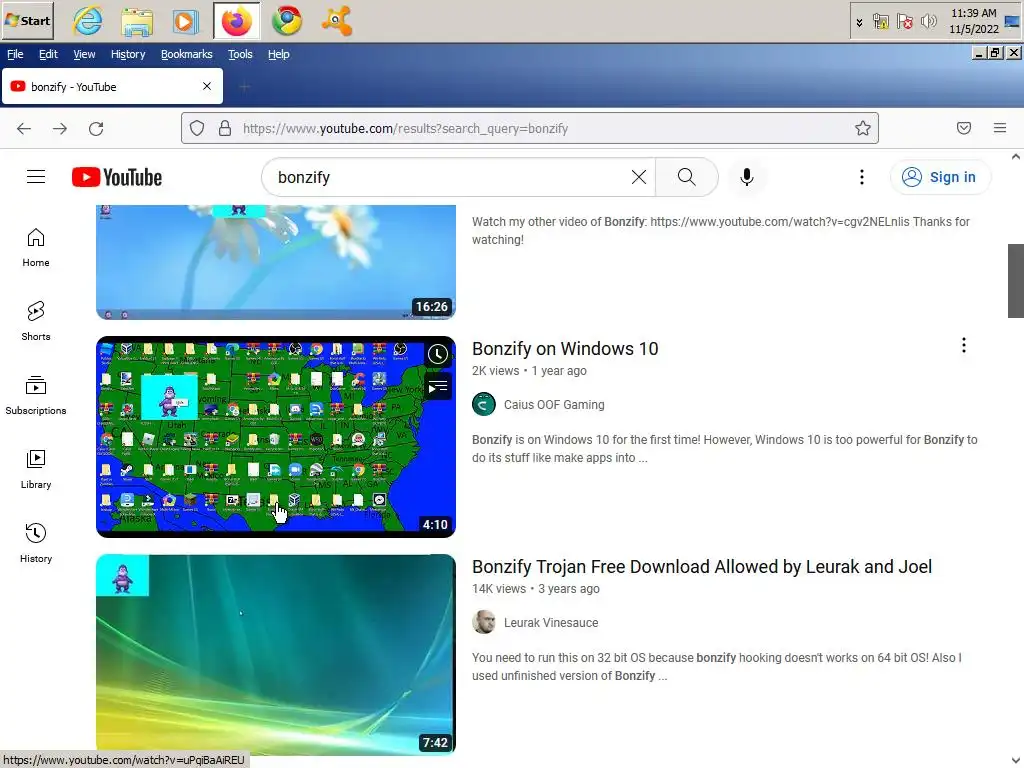Play the 4:10 Windows 10 thumbnail
Image resolution: width=1024 pixels, height=768 pixels.
tap(276, 437)
